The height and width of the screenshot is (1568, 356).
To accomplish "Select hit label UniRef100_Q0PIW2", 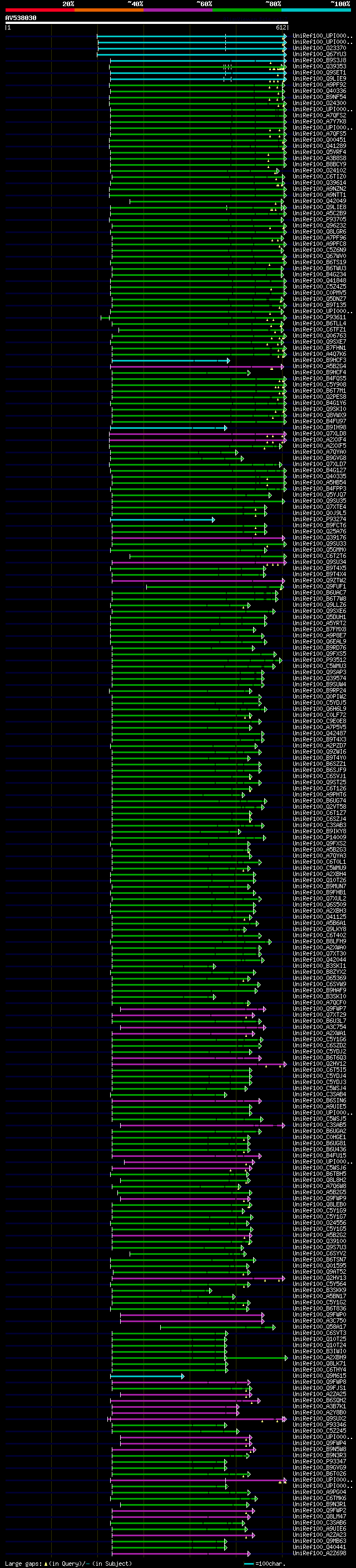I will [319, 697].
